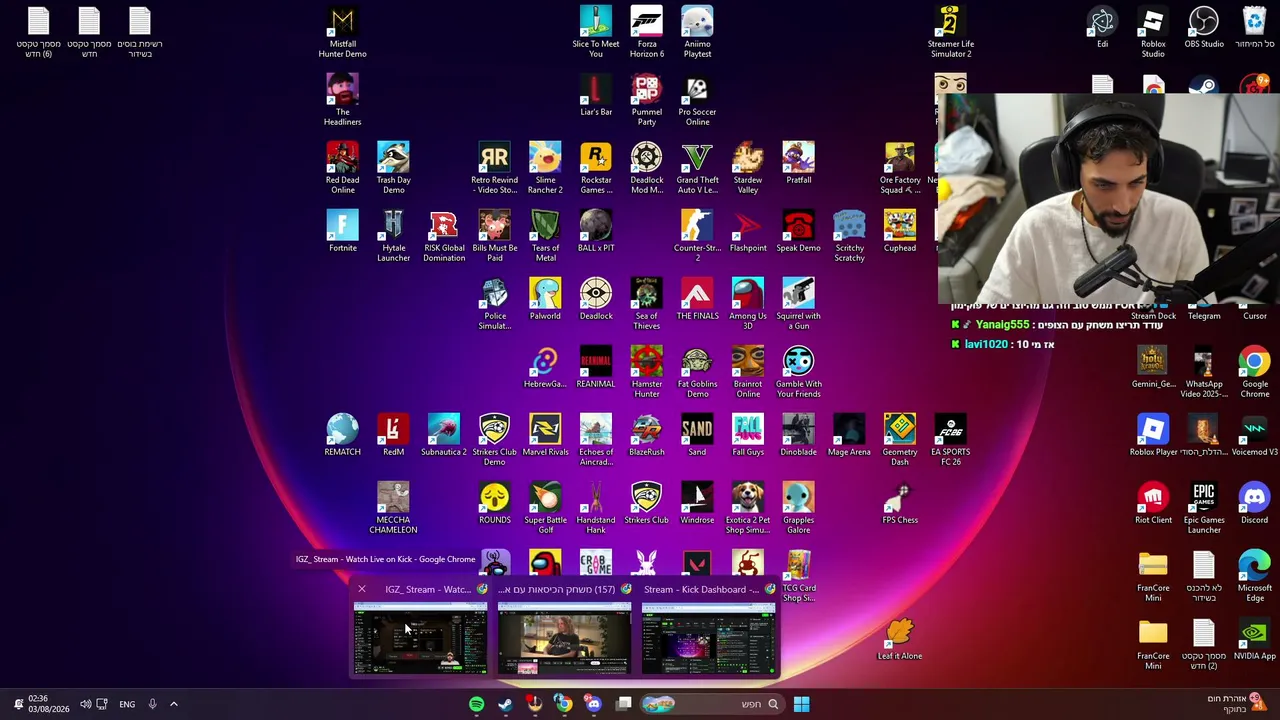The image size is (1280, 720).
Task: Switch to the Kick Dashboard window preview
Action: click(708, 638)
